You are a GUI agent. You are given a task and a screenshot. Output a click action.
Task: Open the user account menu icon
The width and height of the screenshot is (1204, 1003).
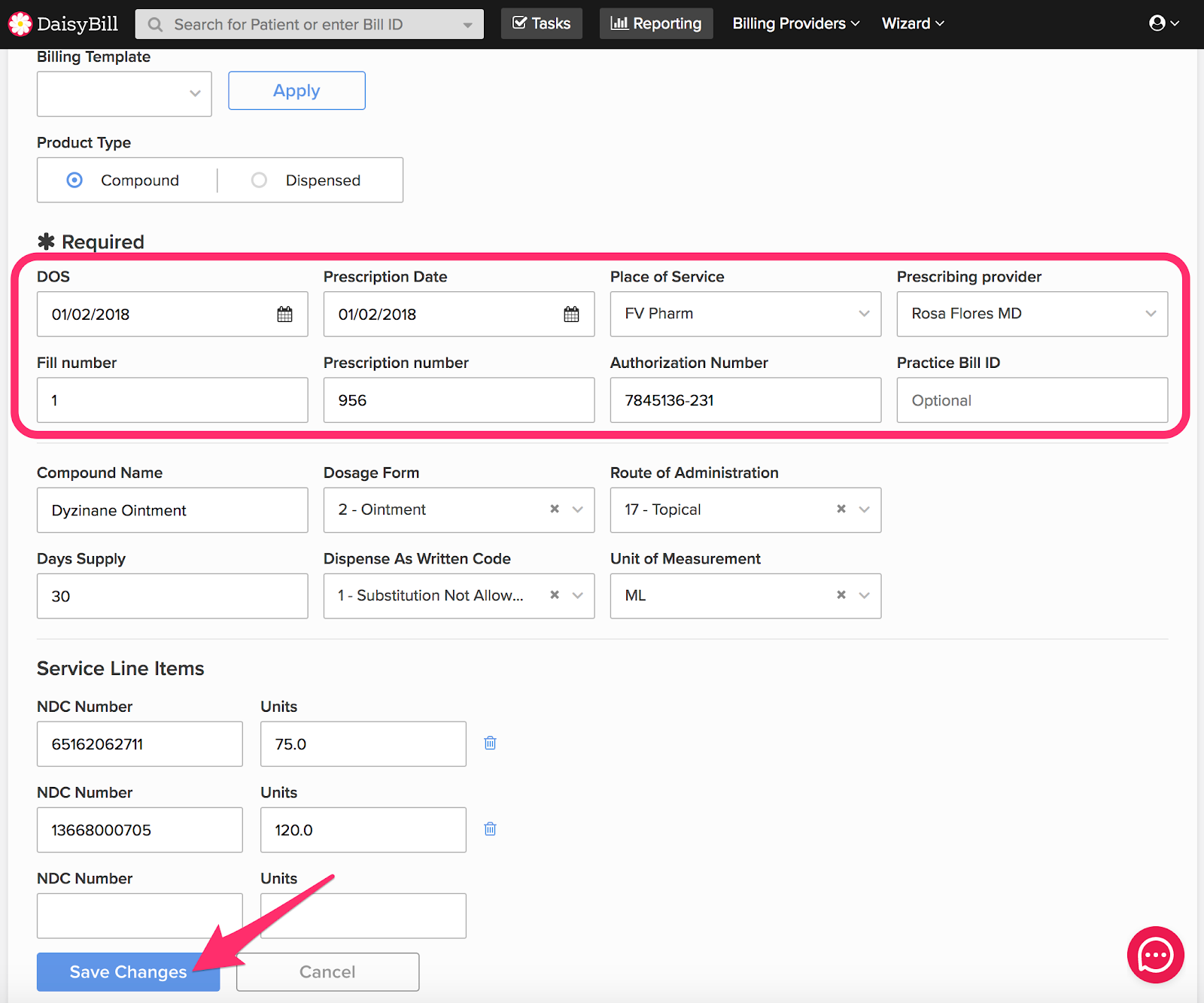tap(1163, 23)
